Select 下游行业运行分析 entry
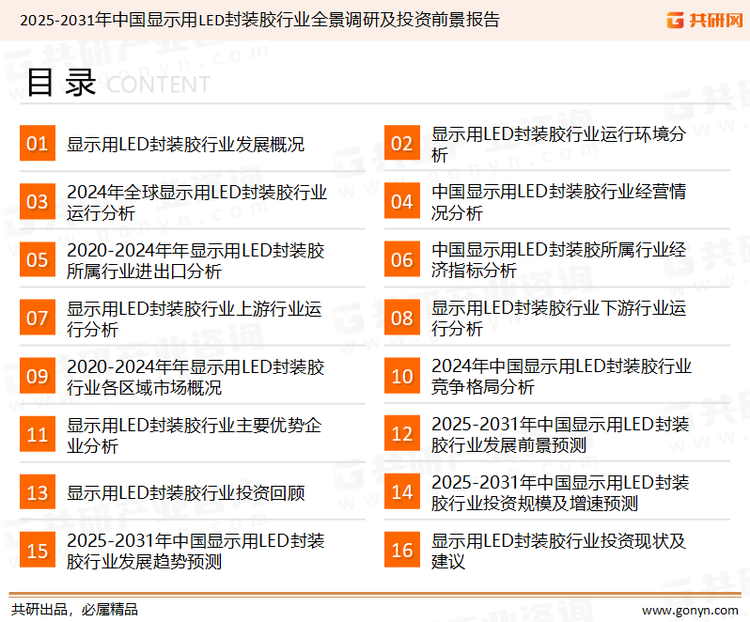 click(x=559, y=318)
